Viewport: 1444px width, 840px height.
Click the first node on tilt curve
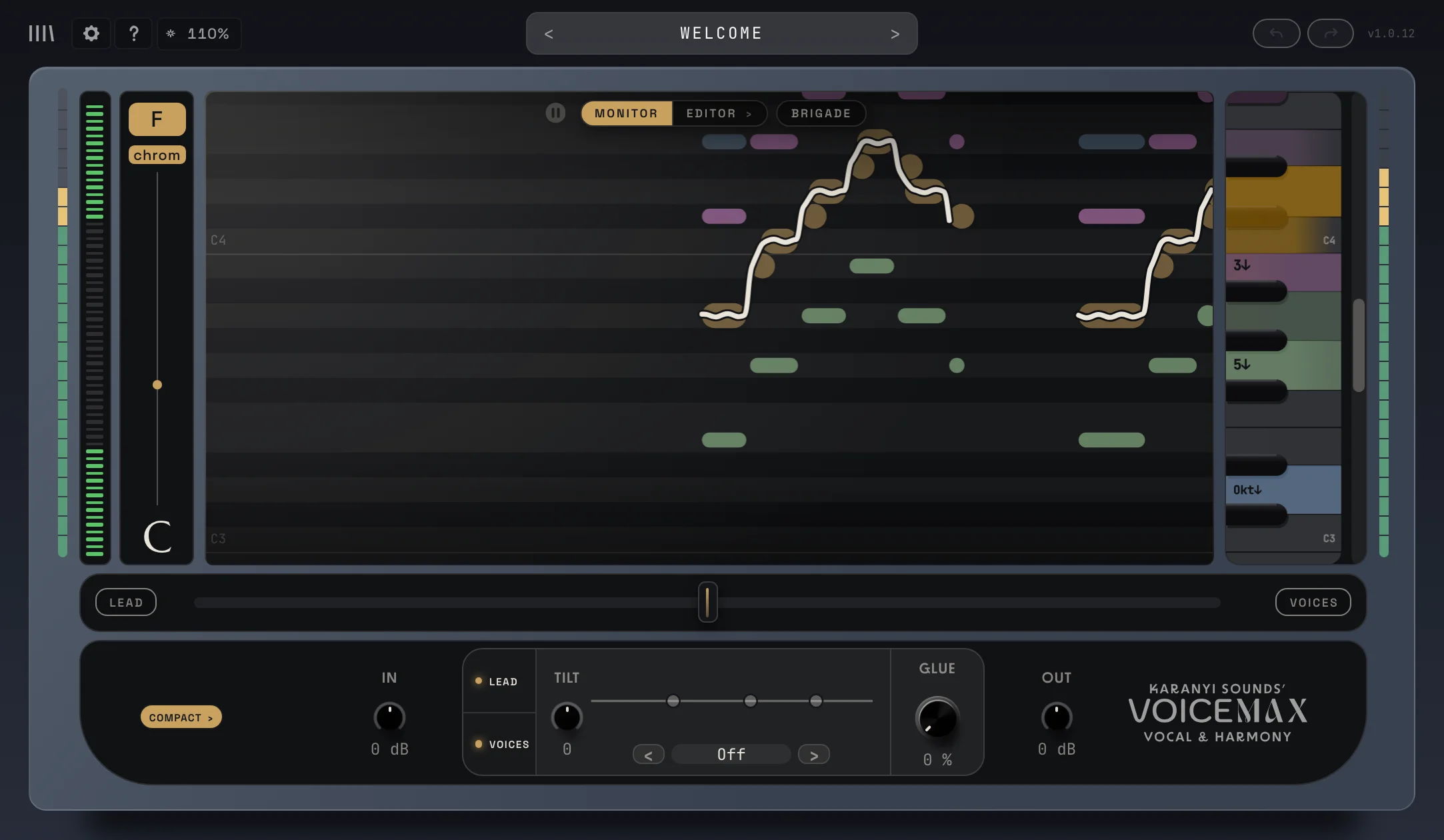click(673, 701)
